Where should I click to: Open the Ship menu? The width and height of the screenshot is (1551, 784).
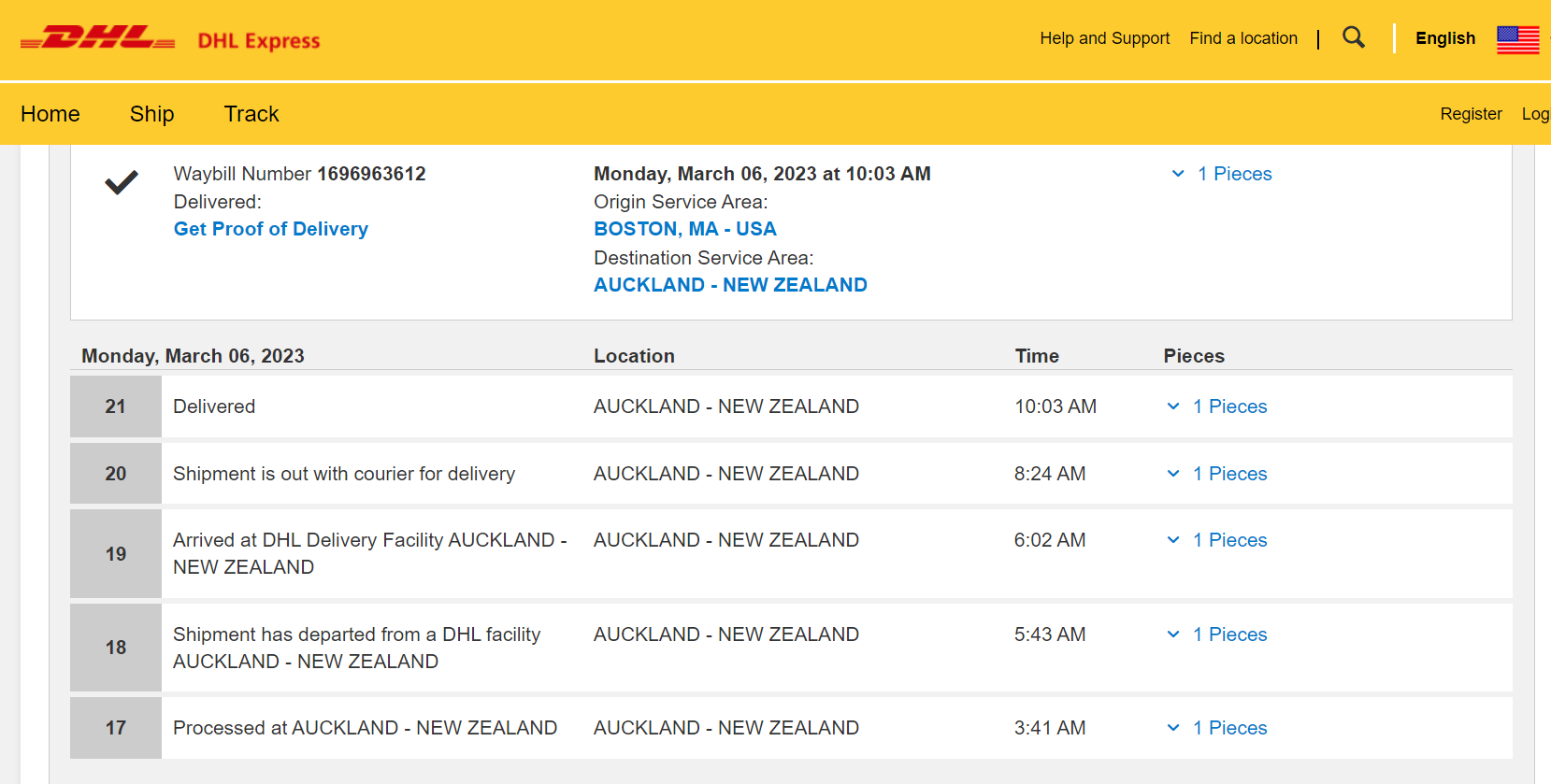[x=152, y=114]
